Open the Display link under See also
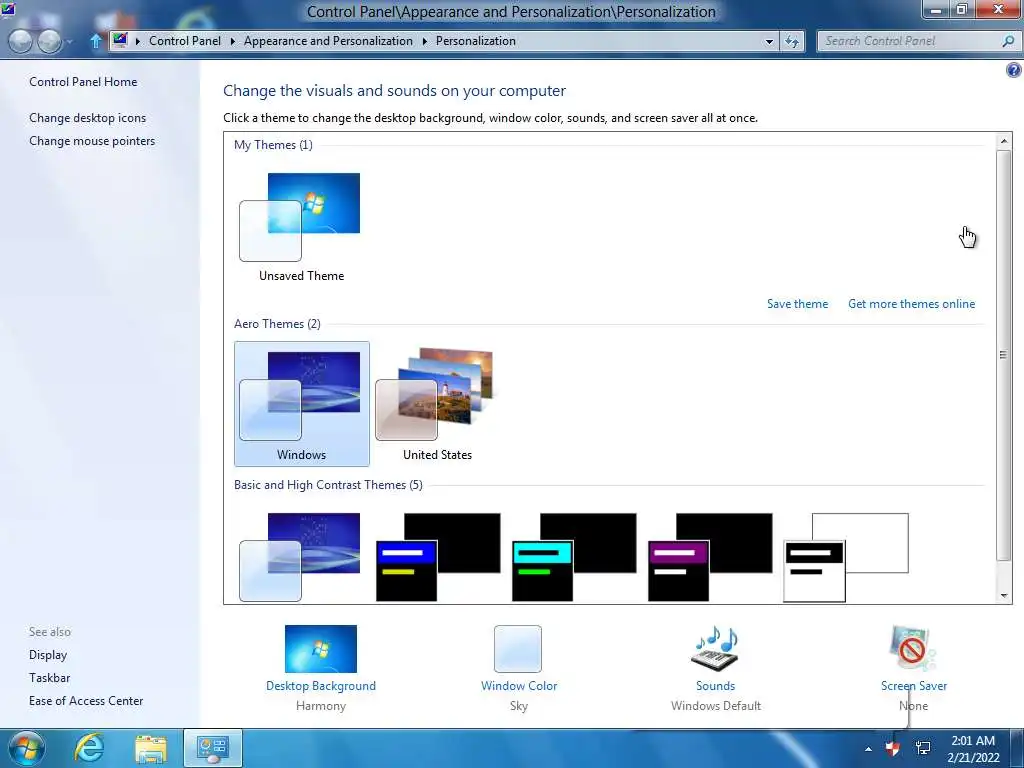Screen dimensions: 1024x768 tap(48, 654)
